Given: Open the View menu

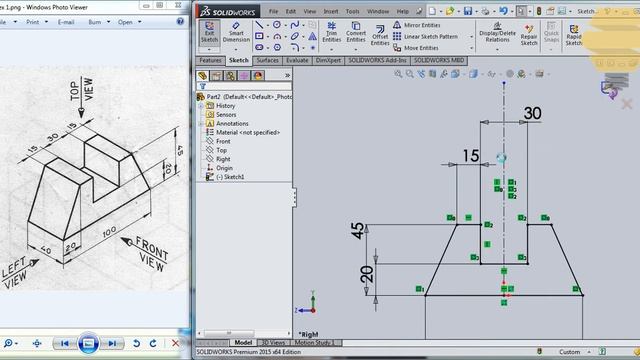Looking at the screenshot, I should [x=310, y=11].
